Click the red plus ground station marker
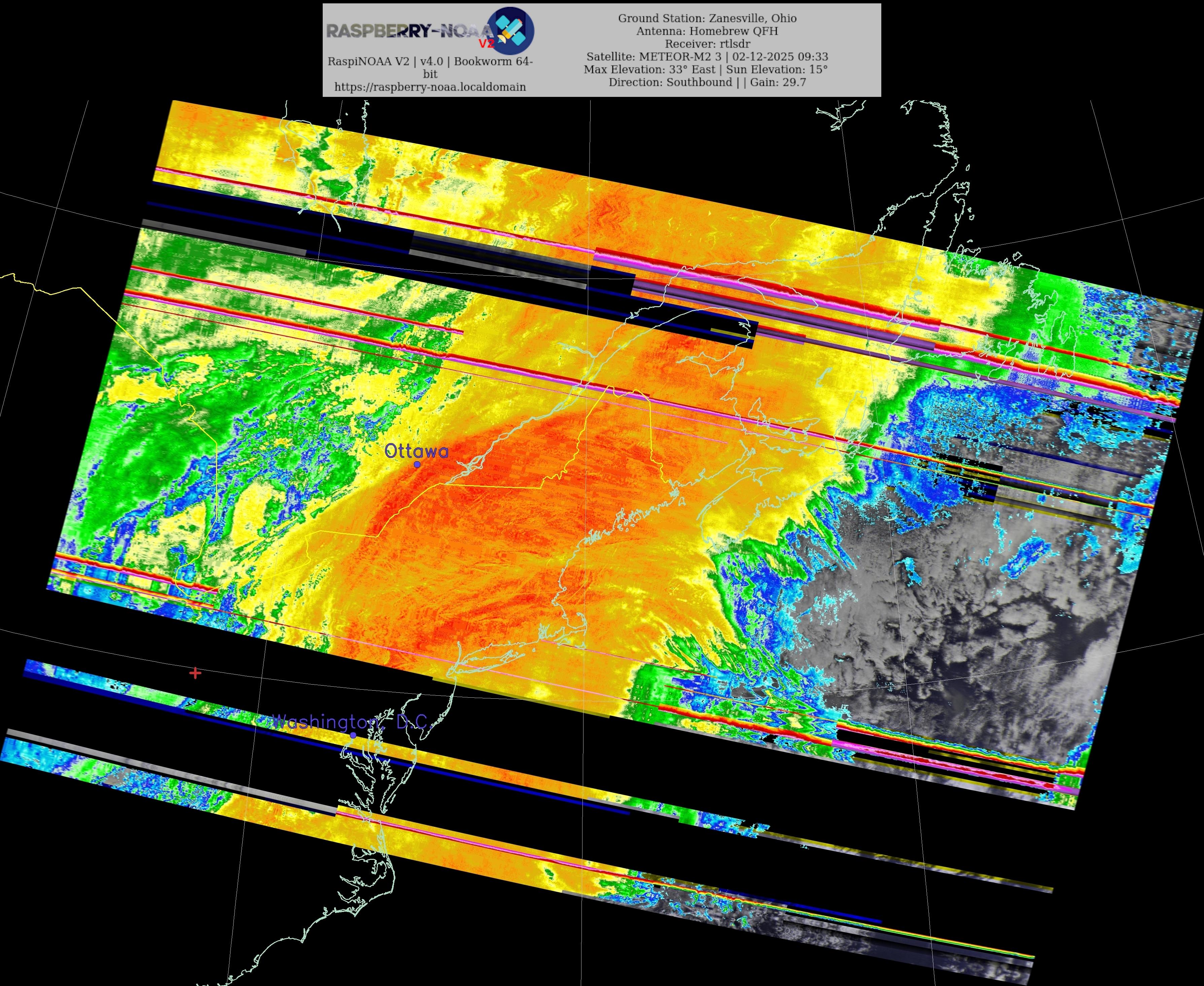 [x=196, y=673]
